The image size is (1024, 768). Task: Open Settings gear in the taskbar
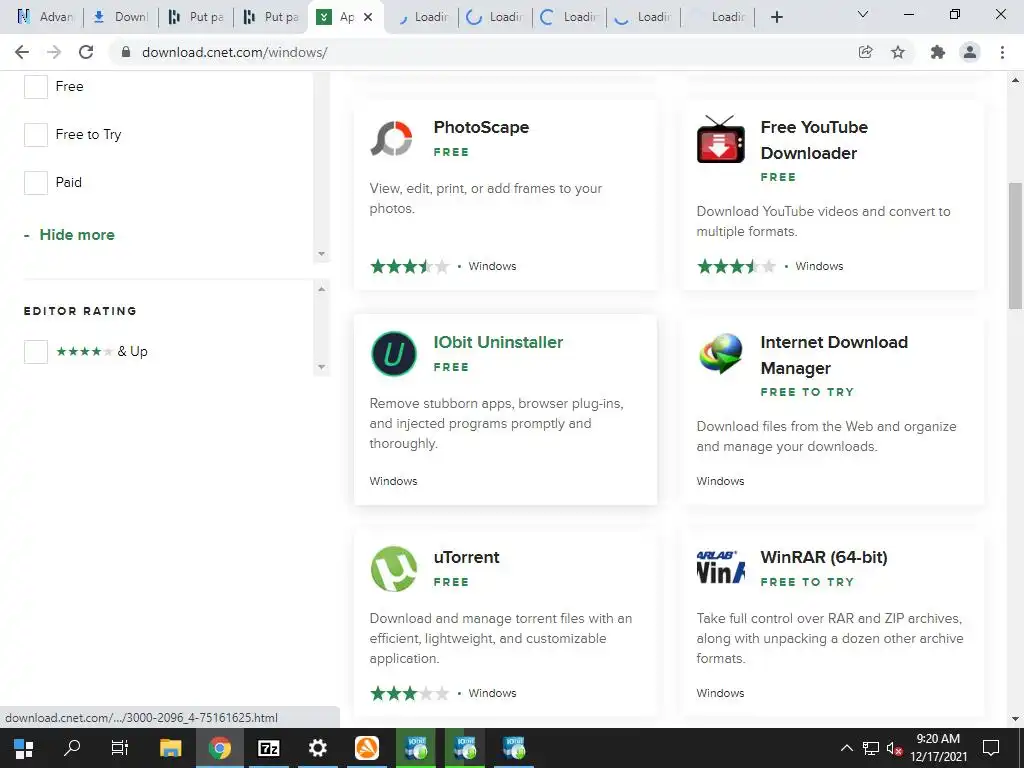point(317,748)
